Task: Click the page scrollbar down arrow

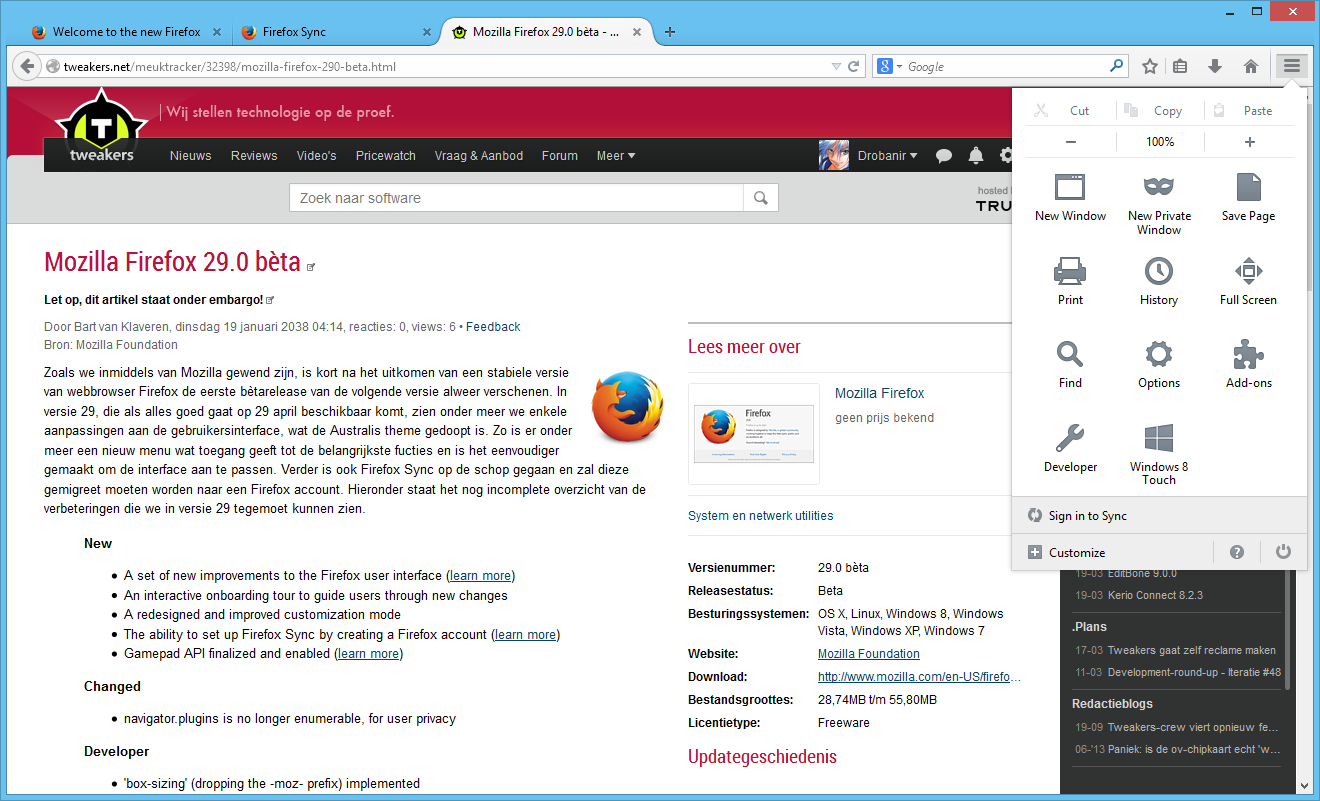Action: [x=1303, y=786]
